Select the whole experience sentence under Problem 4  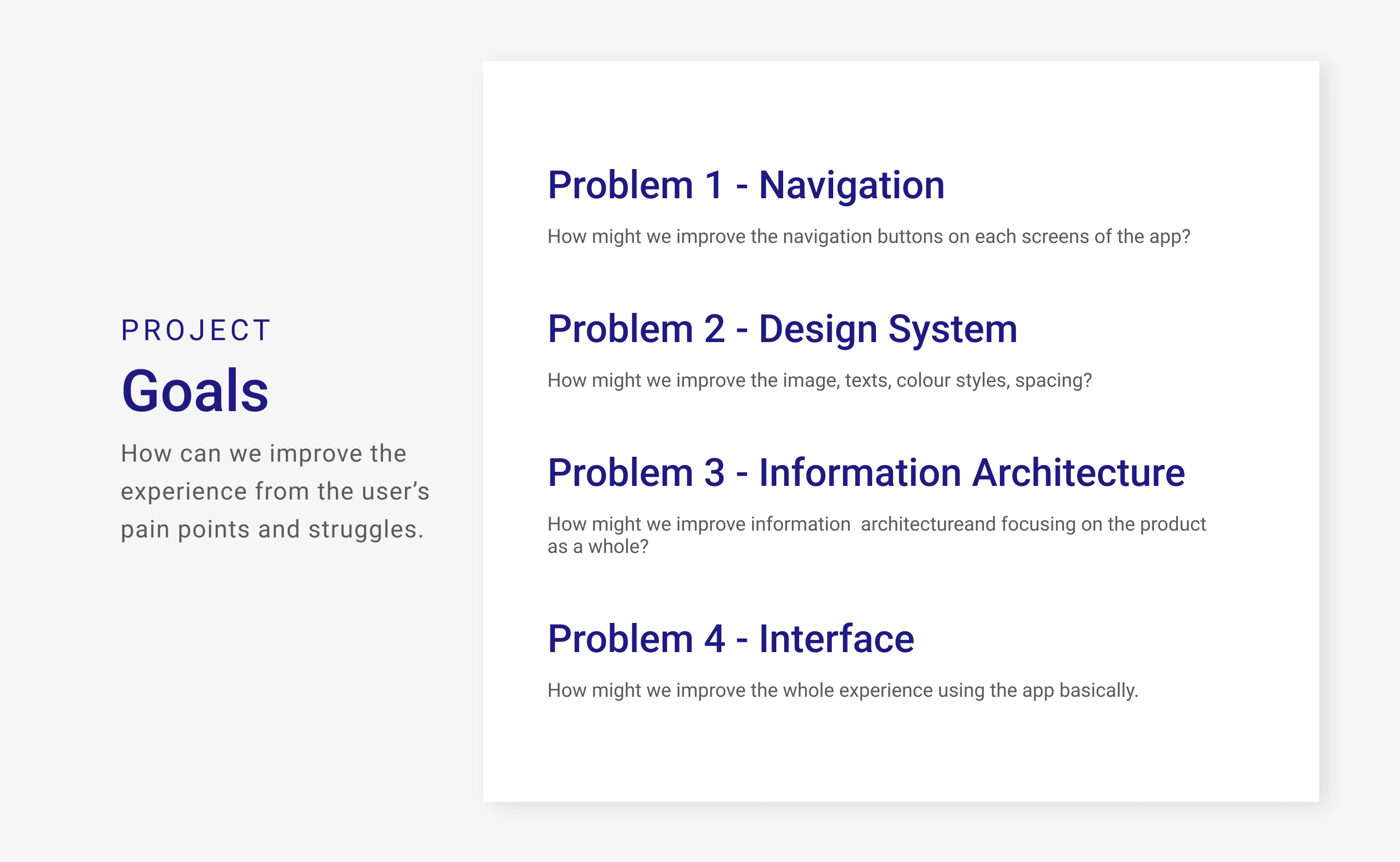pos(842,690)
